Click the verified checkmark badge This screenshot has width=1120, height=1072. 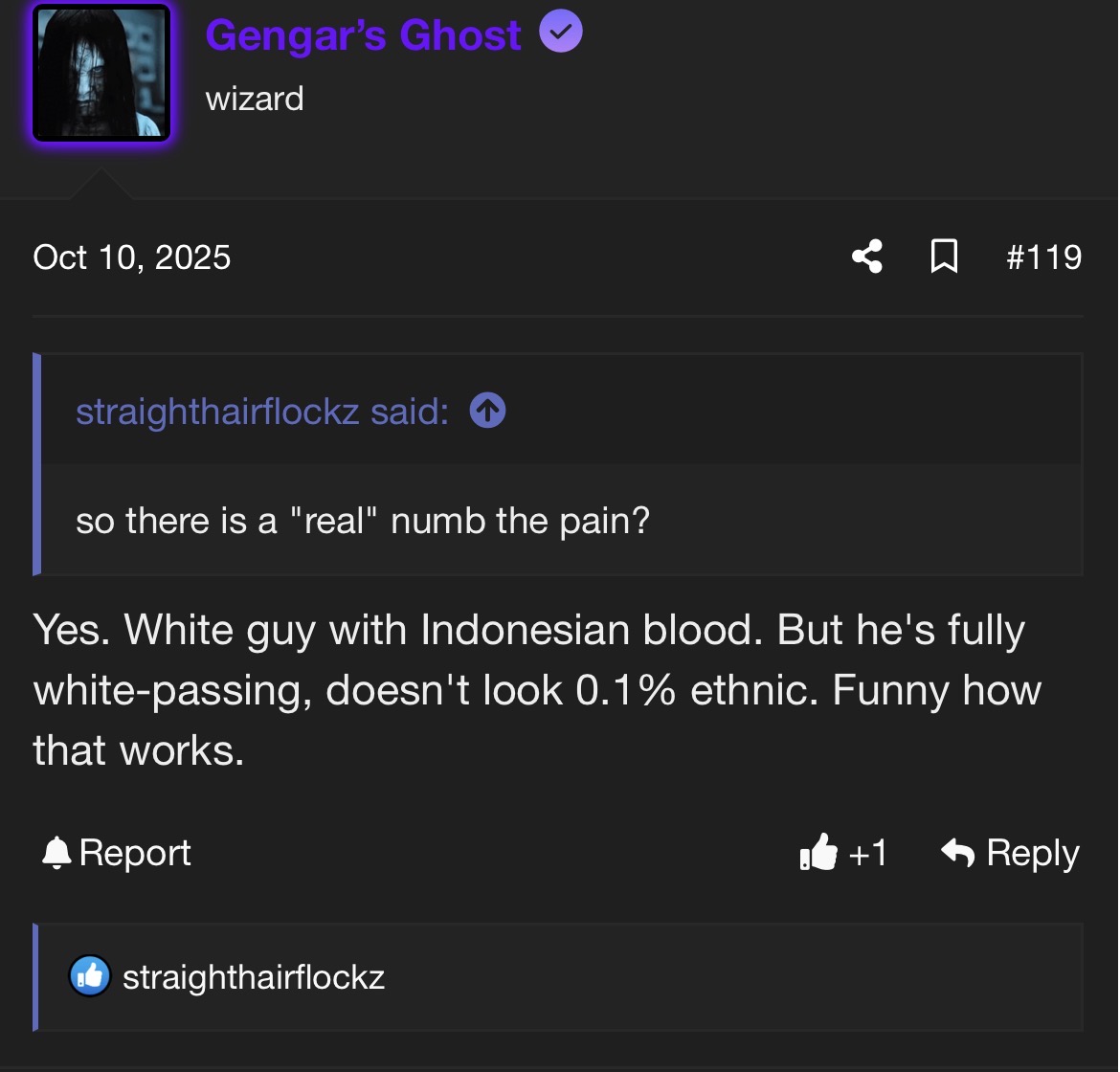coord(561,31)
